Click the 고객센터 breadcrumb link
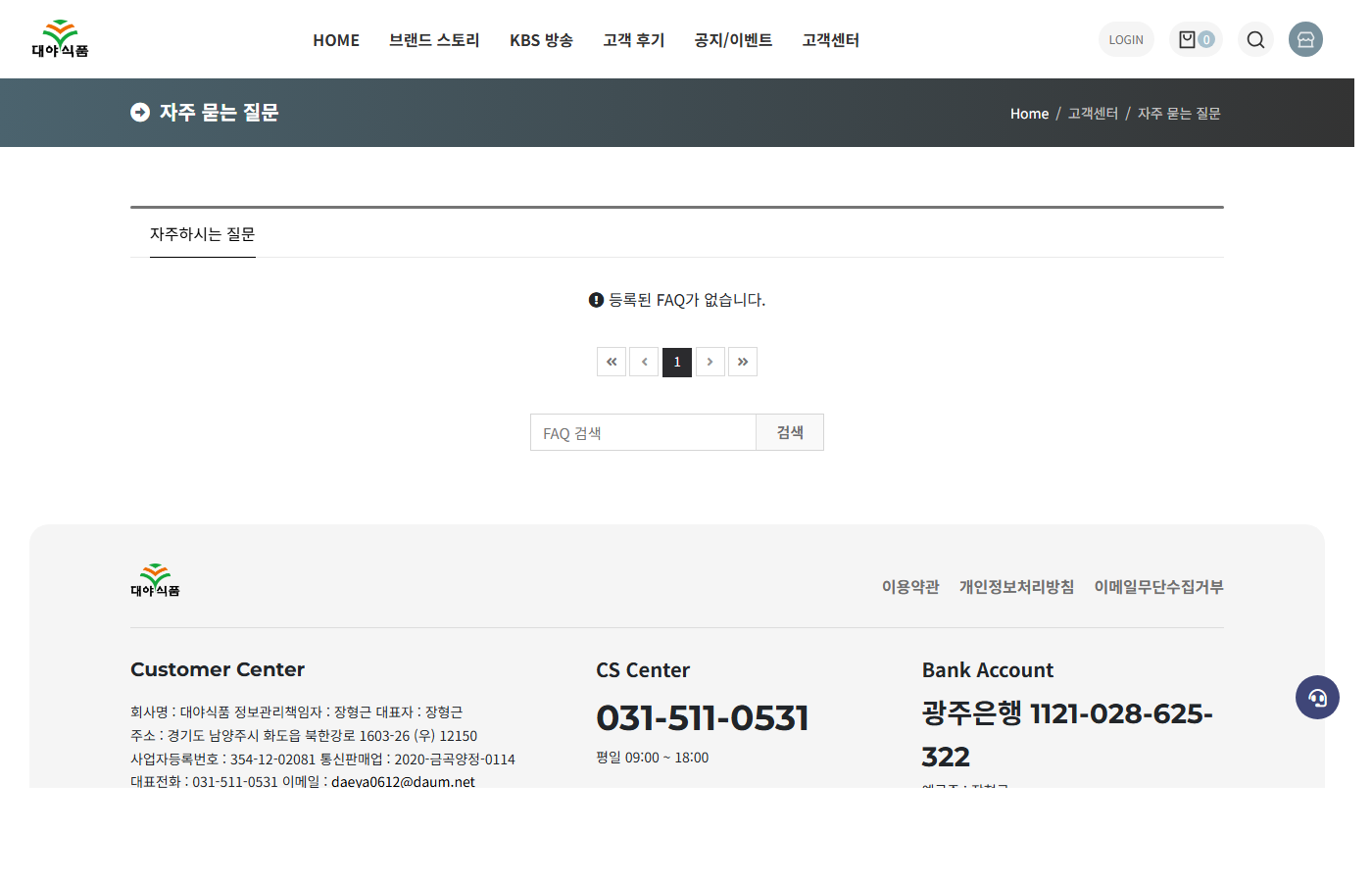Viewport: 1372px width, 882px height. (1093, 114)
